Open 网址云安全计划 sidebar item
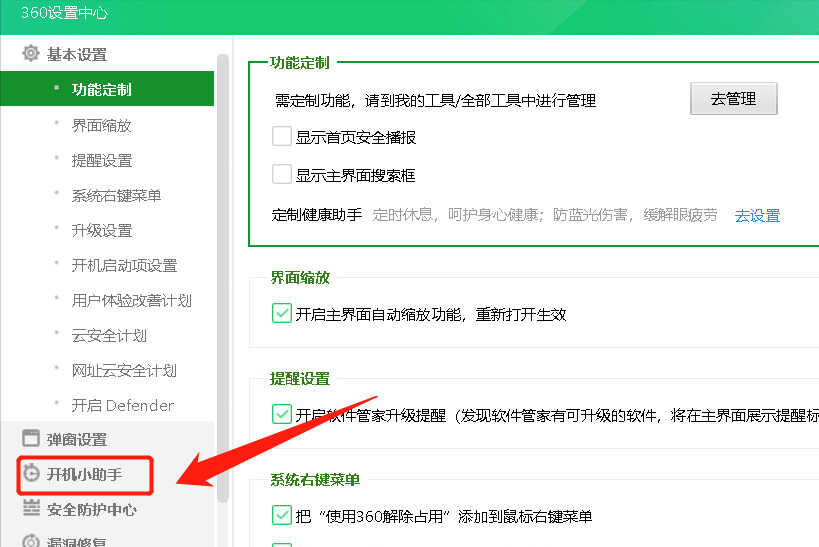The height and width of the screenshot is (547, 819). coord(124,370)
